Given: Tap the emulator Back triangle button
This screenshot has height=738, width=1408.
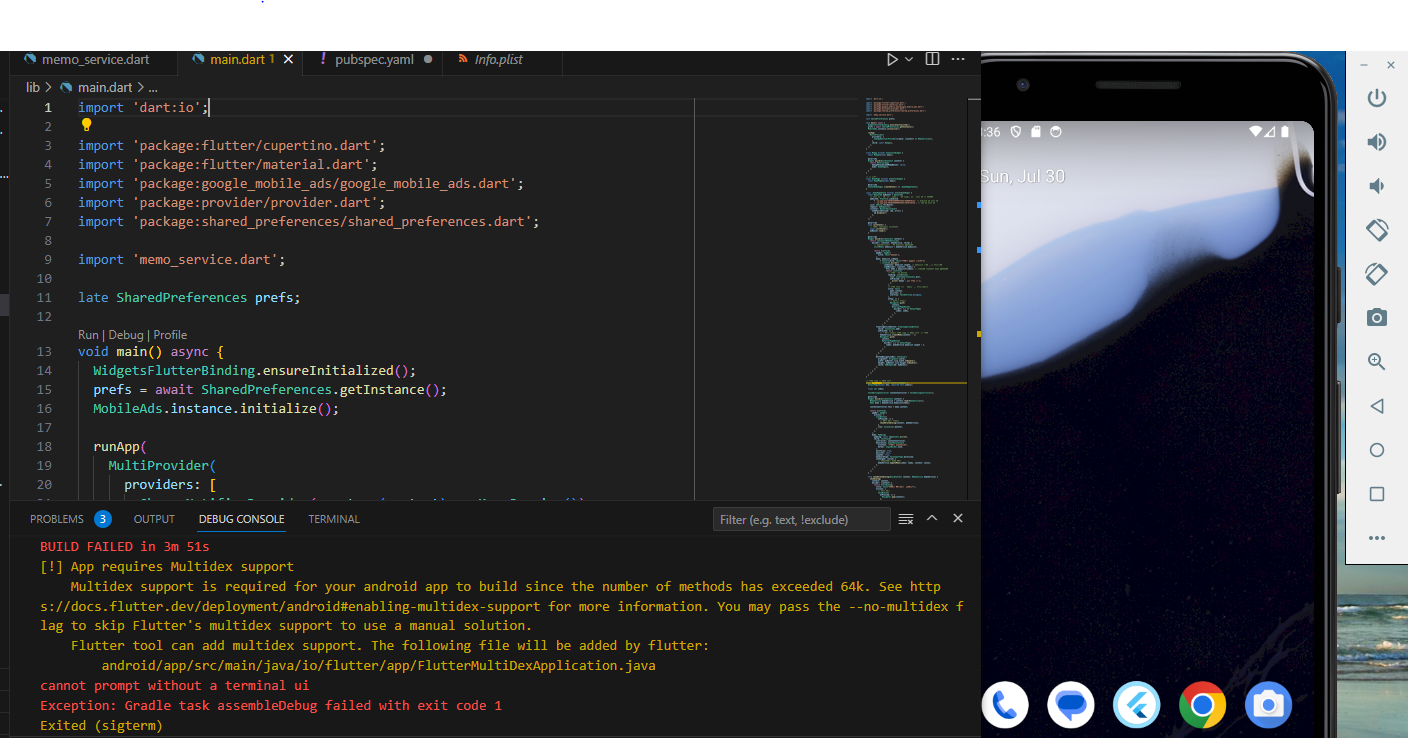Looking at the screenshot, I should (1377, 406).
